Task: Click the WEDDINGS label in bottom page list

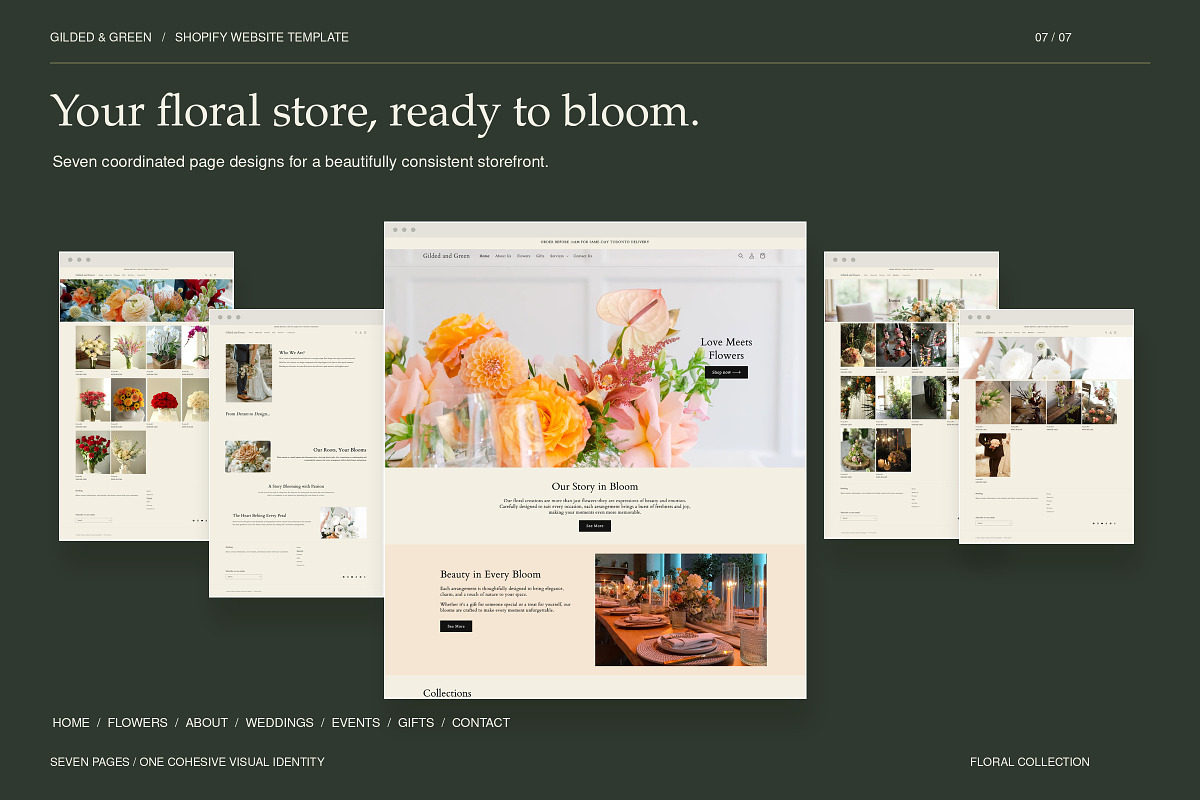Action: click(280, 722)
